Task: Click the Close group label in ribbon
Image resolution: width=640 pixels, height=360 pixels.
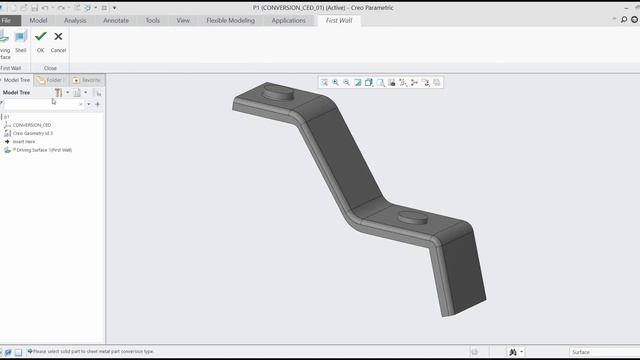Action: pos(50,68)
